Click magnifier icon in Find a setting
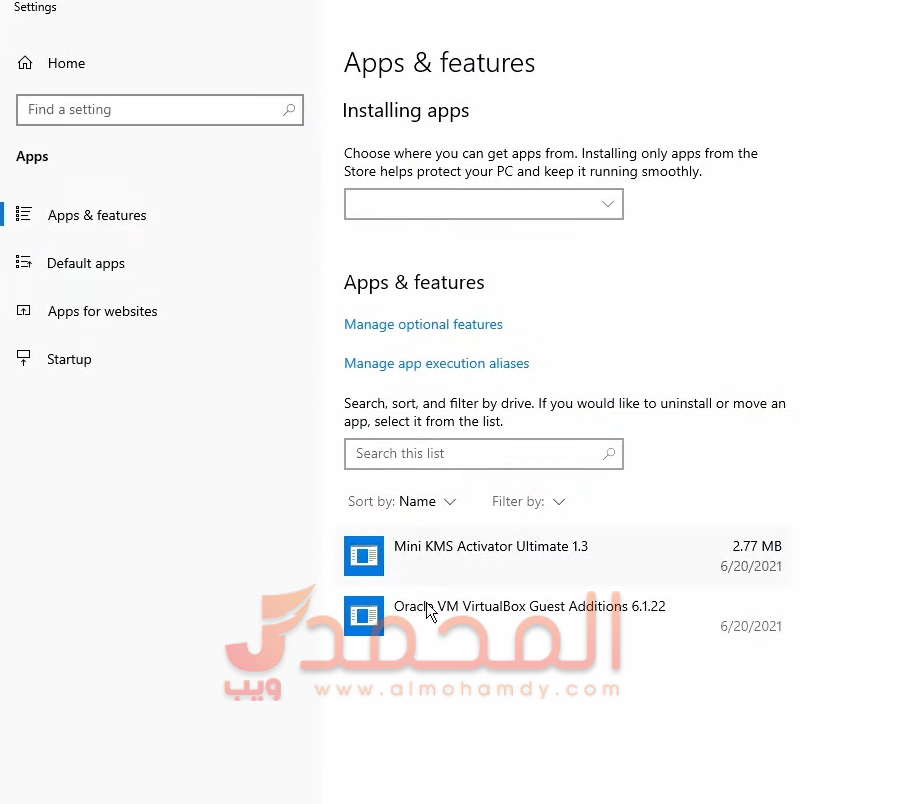Viewport: 912px width, 804px height. click(x=288, y=109)
